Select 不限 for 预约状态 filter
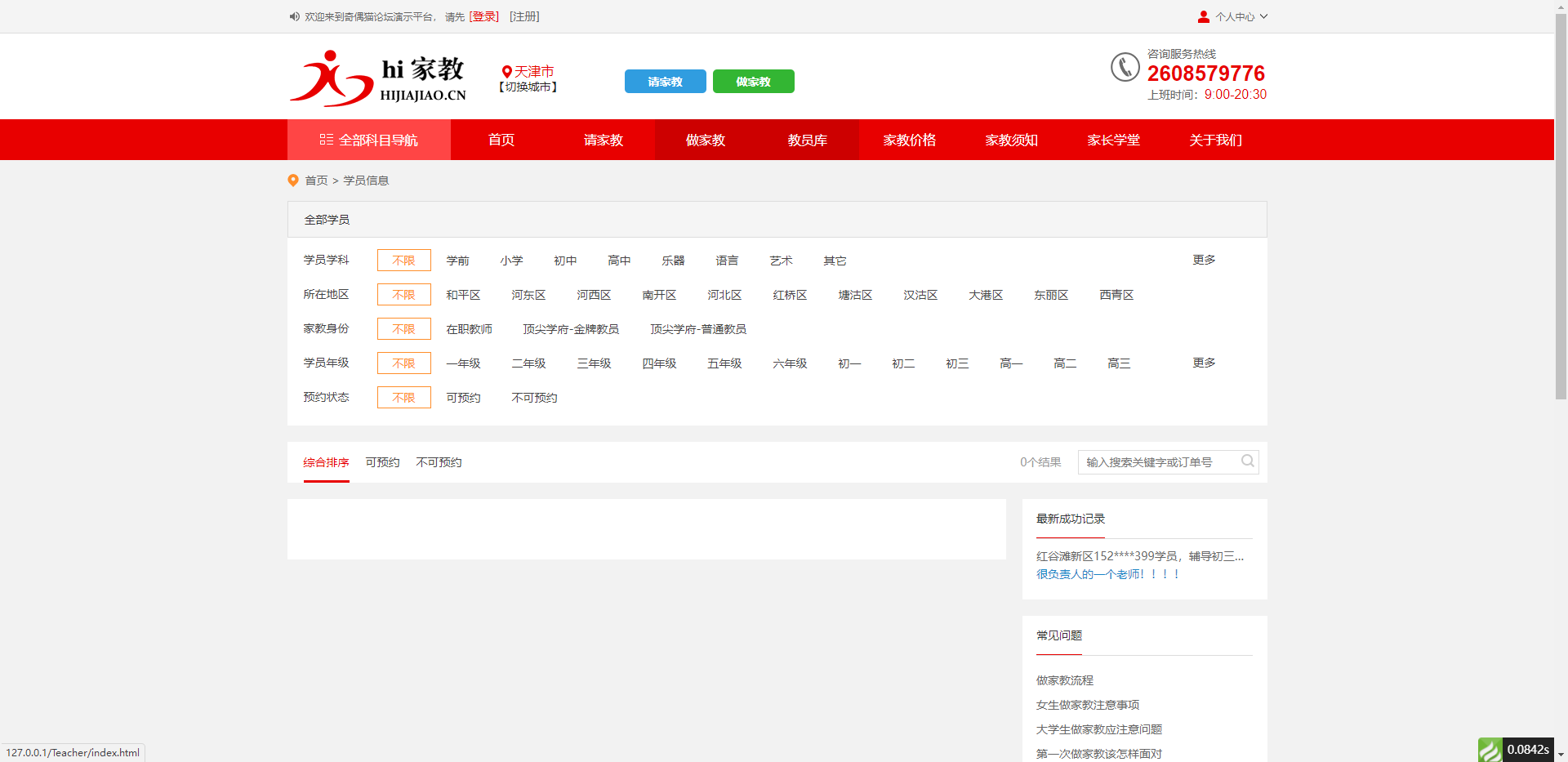This screenshot has width=1568, height=762. tap(403, 398)
